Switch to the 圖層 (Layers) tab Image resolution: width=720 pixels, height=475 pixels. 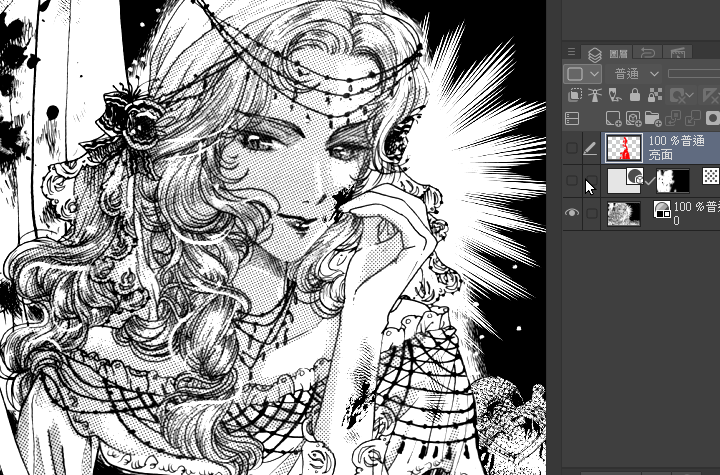pyautogui.click(x=607, y=54)
